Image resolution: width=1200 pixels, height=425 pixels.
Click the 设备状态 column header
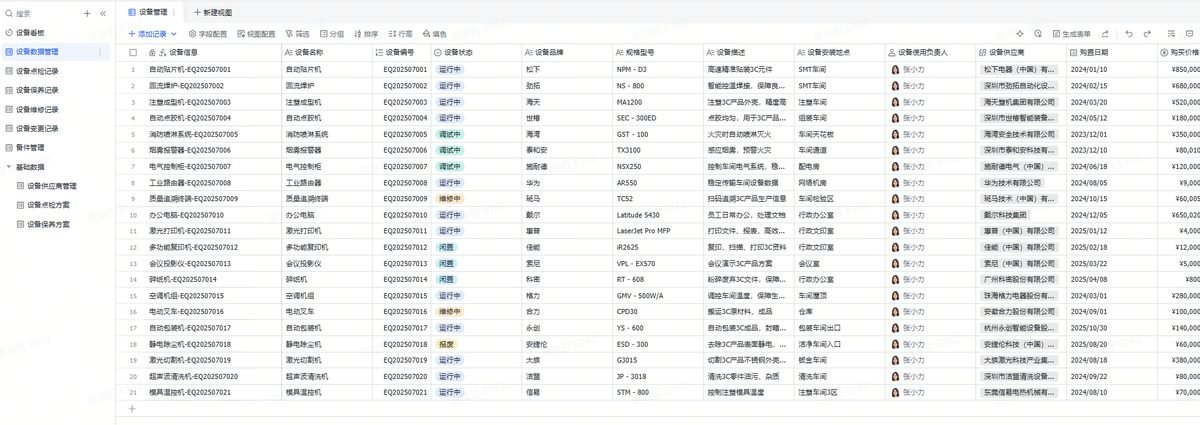(x=475, y=51)
